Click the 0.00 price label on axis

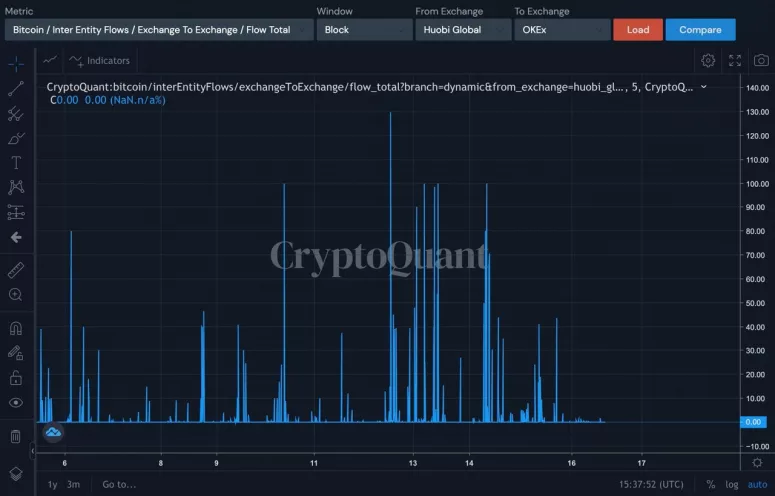(753, 422)
